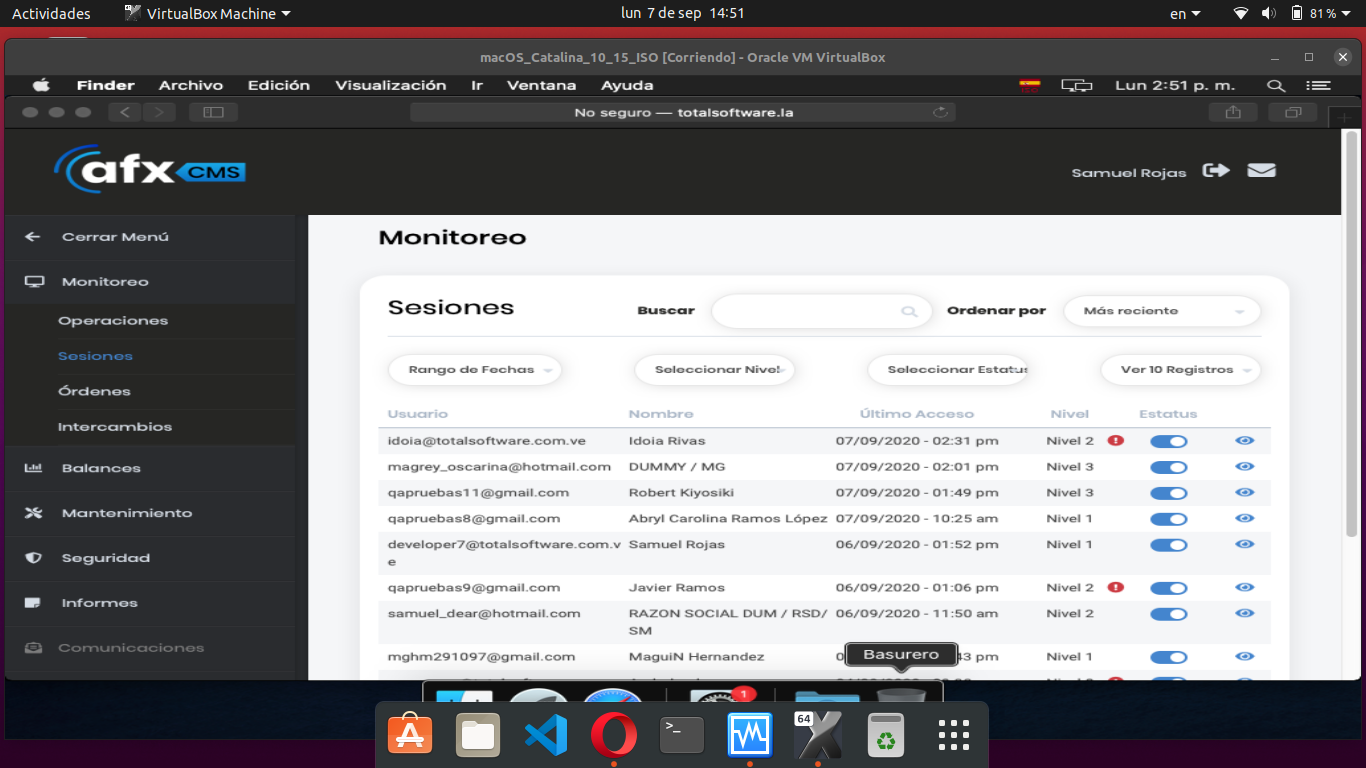The height and width of the screenshot is (768, 1366).
Task: Click Cerrar Menú to collapse sidebar
Action: (114, 237)
